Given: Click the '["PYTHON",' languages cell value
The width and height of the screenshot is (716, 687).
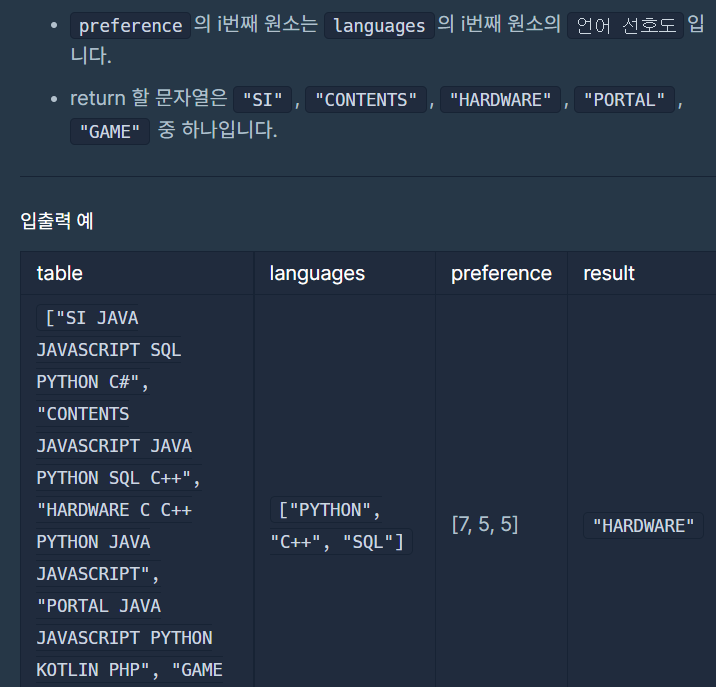Looking at the screenshot, I should tap(326, 510).
